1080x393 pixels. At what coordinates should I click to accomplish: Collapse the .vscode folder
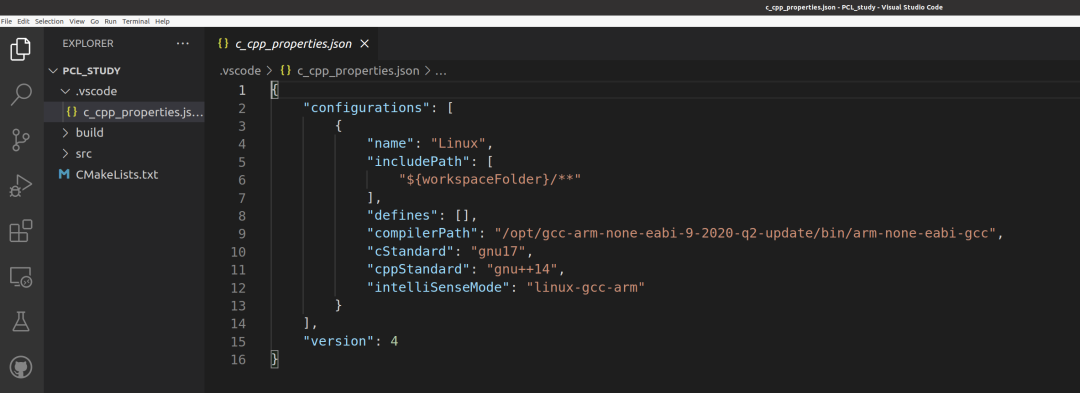coord(65,91)
